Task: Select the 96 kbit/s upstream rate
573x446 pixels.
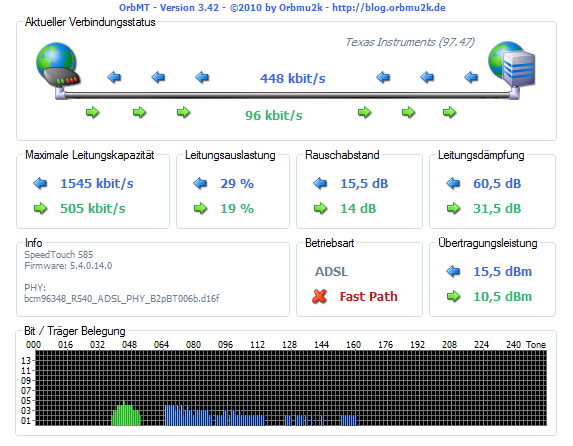Action: [x=274, y=115]
